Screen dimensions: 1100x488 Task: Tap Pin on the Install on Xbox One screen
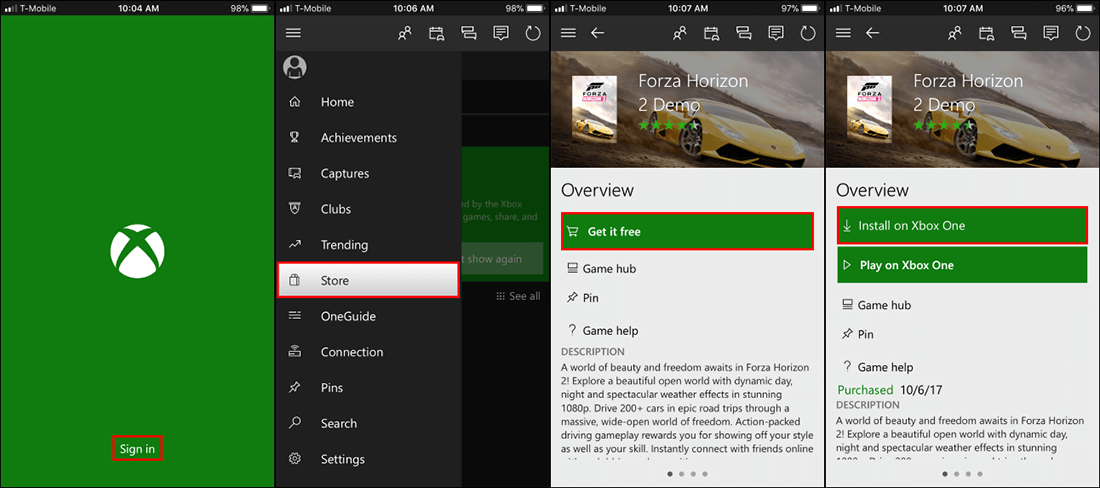click(857, 334)
